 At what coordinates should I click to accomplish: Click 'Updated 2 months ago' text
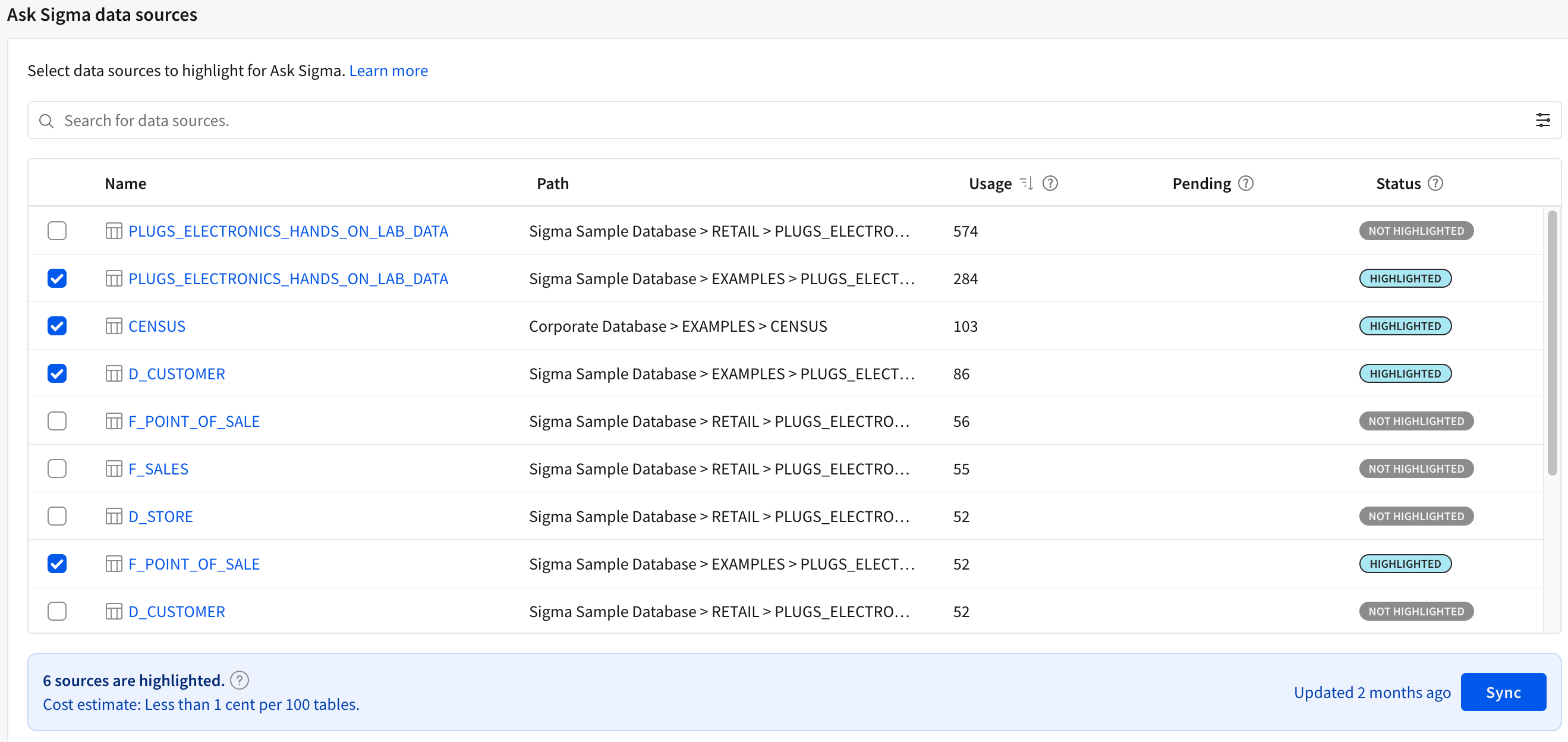coord(1372,692)
